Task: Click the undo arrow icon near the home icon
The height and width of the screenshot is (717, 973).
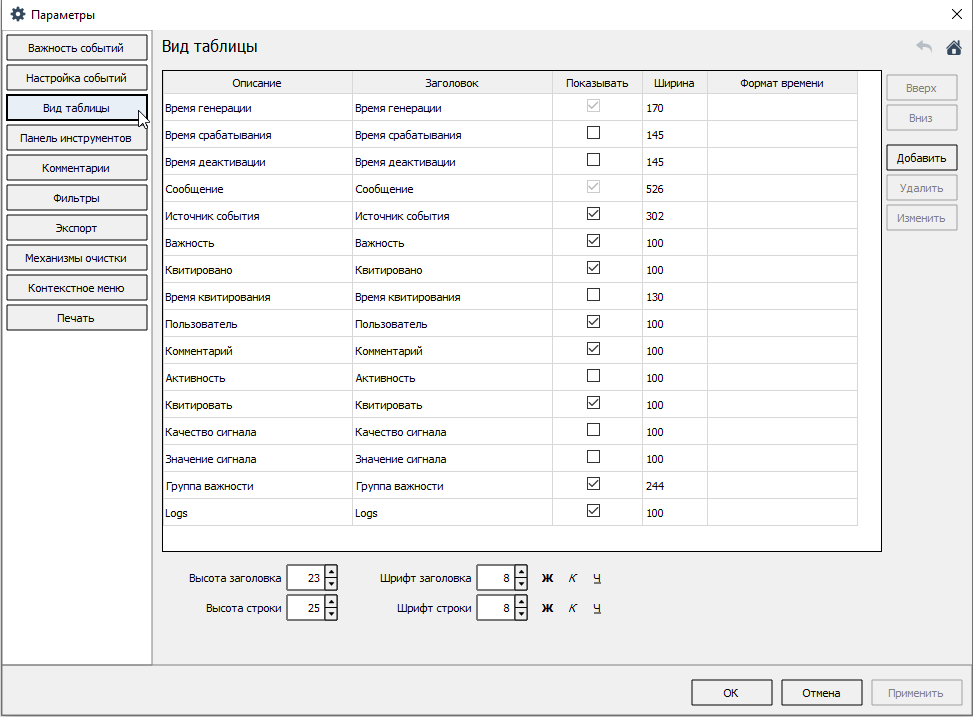Action: point(924,47)
